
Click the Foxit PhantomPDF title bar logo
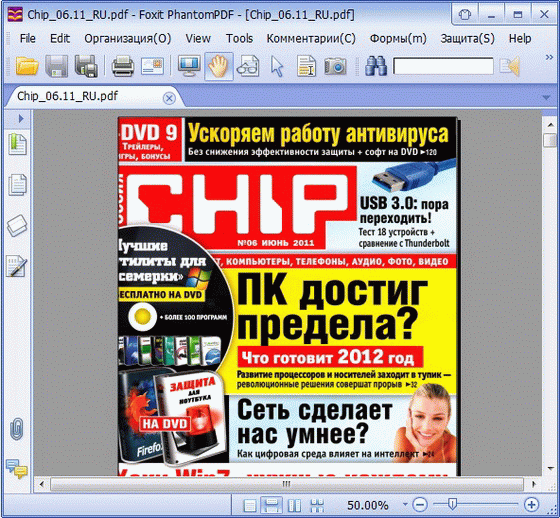pyautogui.click(x=15, y=15)
